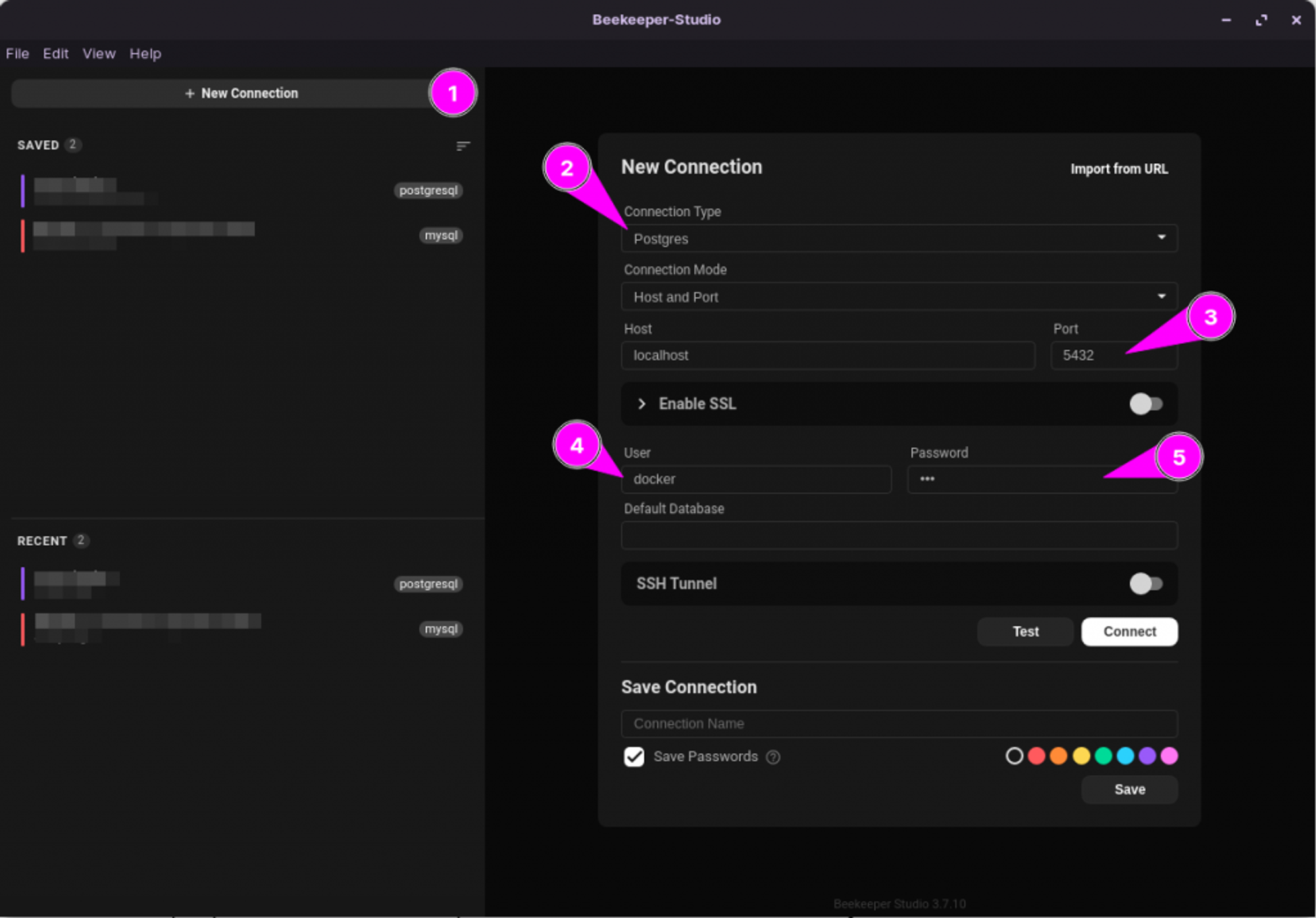Uncheck the Save Passwords checkbox

634,757
